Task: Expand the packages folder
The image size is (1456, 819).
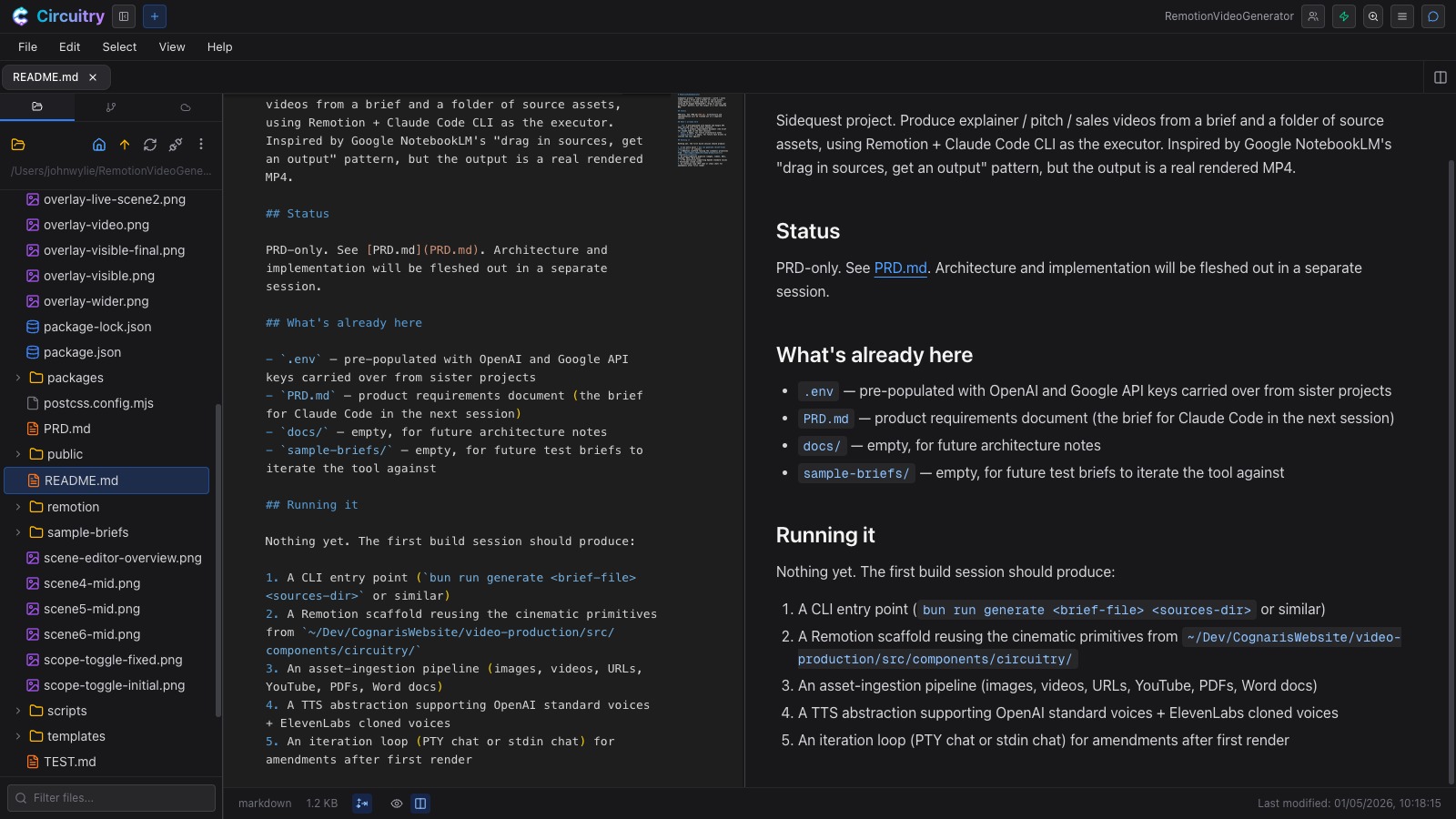Action: point(18,378)
